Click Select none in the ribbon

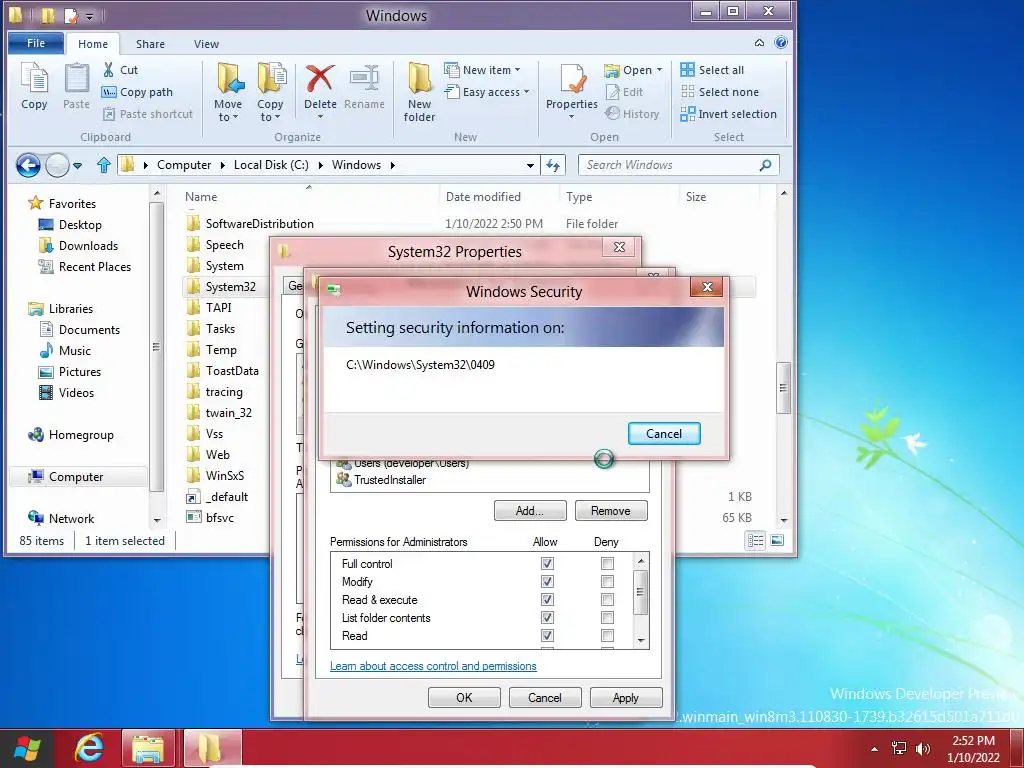[x=719, y=92]
